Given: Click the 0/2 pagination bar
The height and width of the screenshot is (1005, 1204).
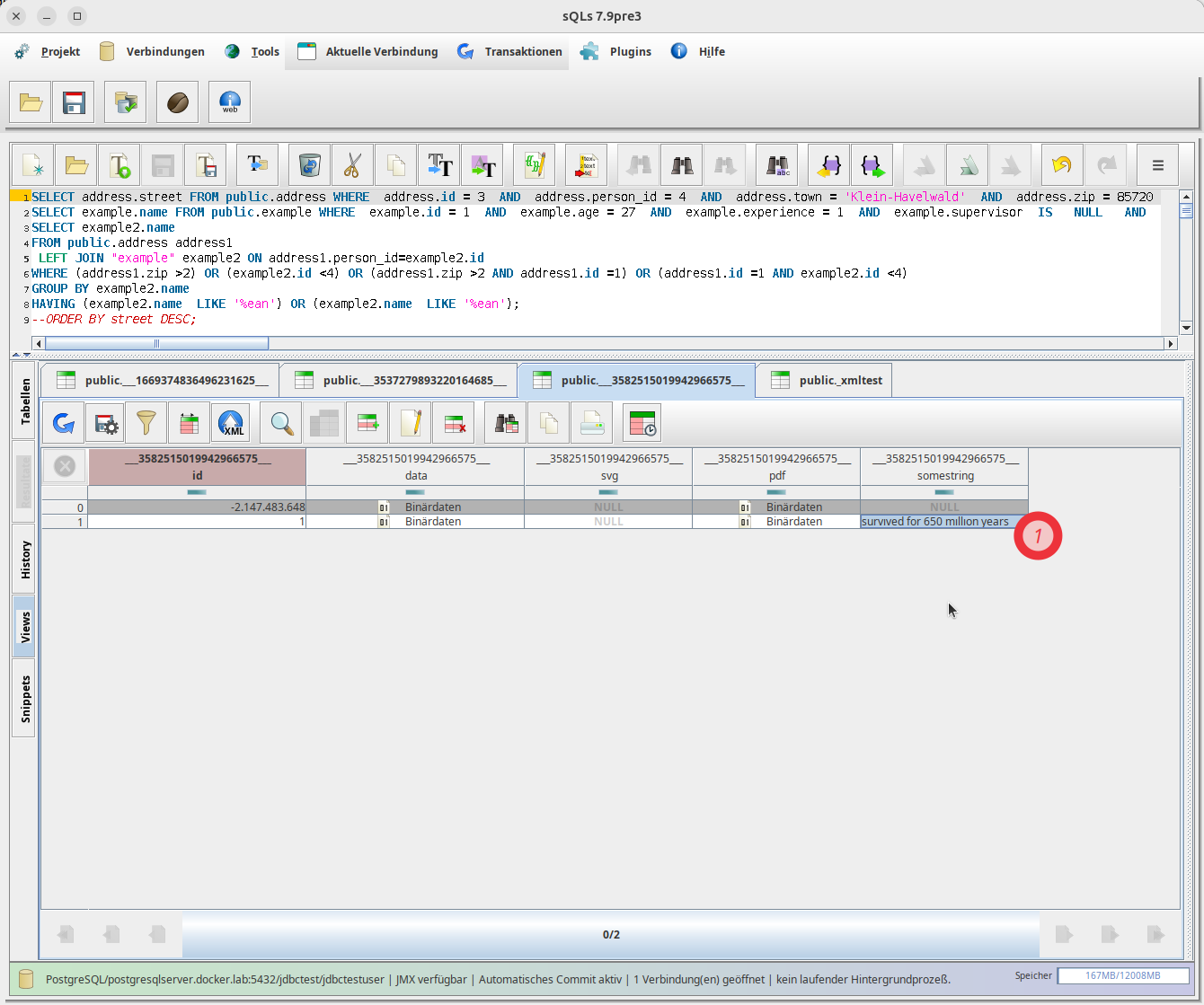Looking at the screenshot, I should click(611, 935).
